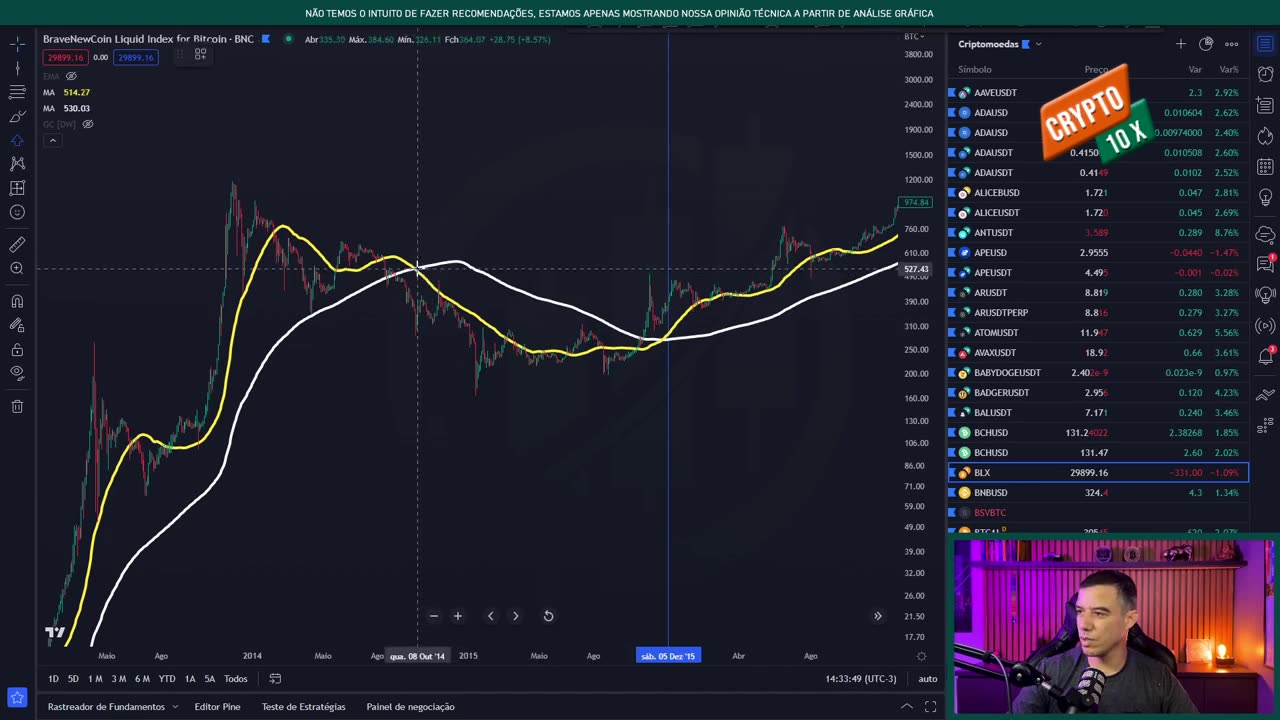Image resolution: width=1280 pixels, height=720 pixels.
Task: Select ATOMUSDT in watchlist
Action: coord(1098,333)
